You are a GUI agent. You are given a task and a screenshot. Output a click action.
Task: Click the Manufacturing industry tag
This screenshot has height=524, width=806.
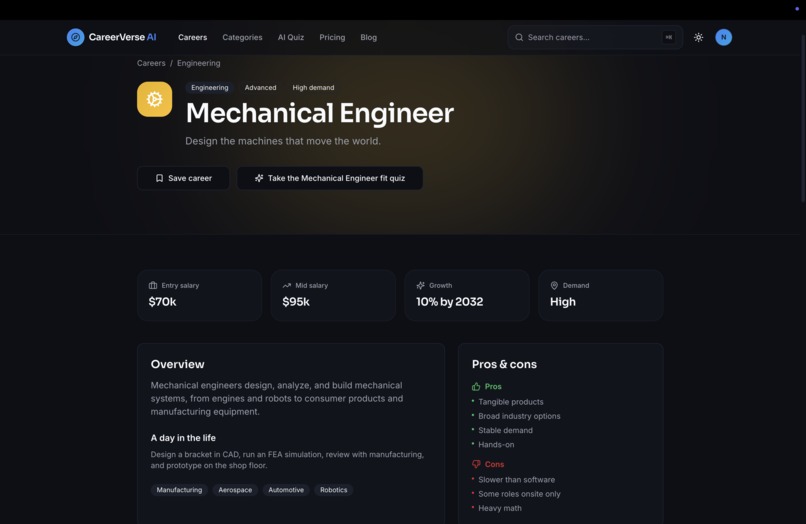pos(179,490)
